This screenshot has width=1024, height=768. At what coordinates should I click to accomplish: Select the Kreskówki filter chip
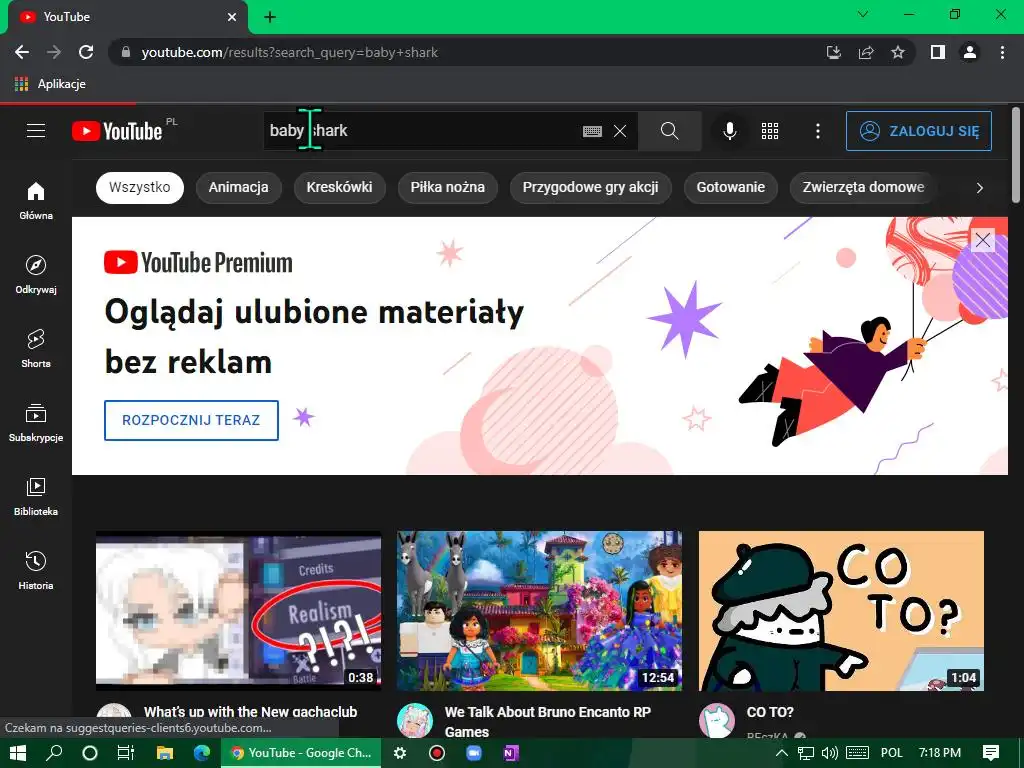tap(340, 187)
